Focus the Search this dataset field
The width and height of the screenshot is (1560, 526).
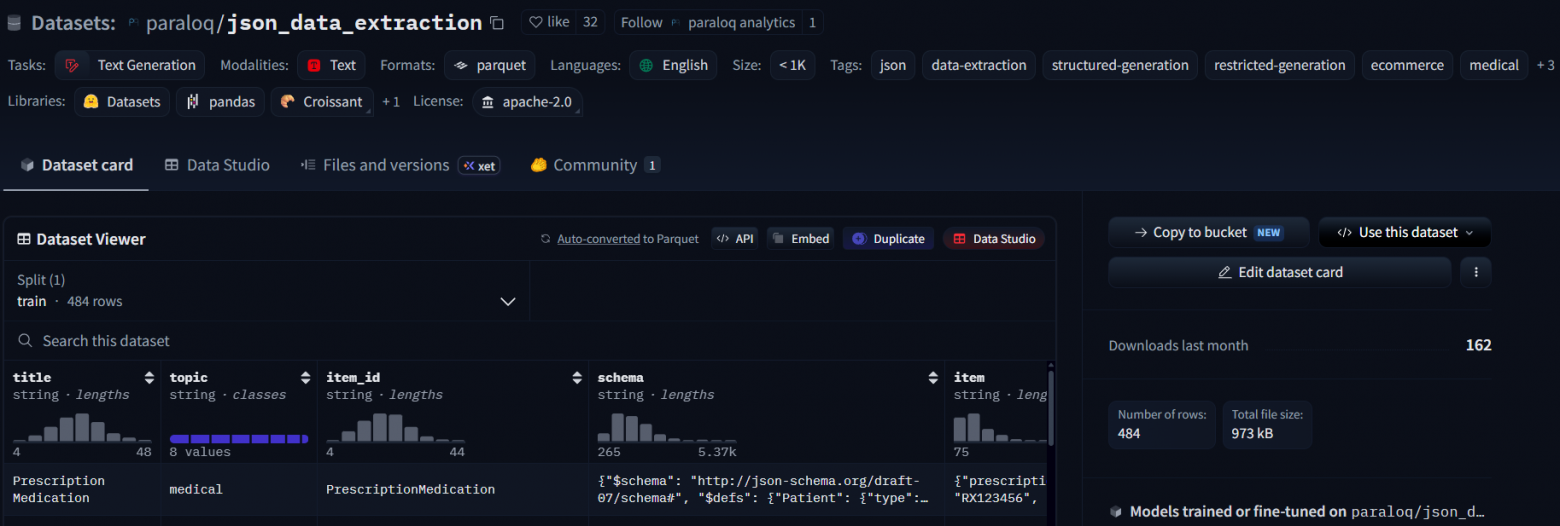click(x=528, y=341)
